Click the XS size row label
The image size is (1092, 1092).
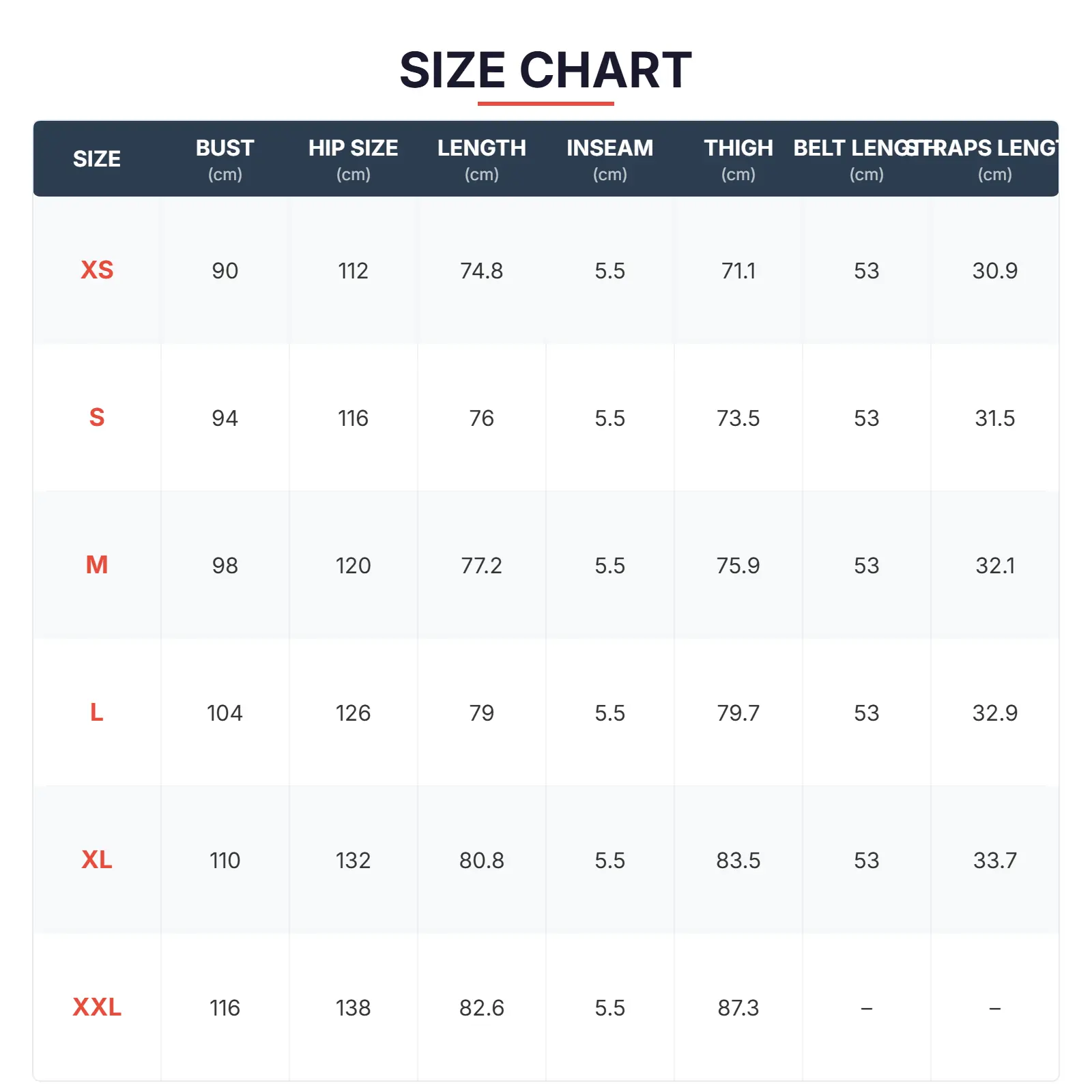pyautogui.click(x=97, y=270)
